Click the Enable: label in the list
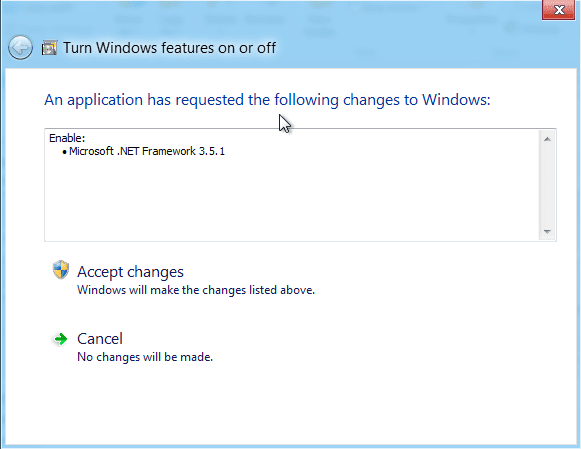Viewport: 581px width, 449px height. [x=67, y=138]
